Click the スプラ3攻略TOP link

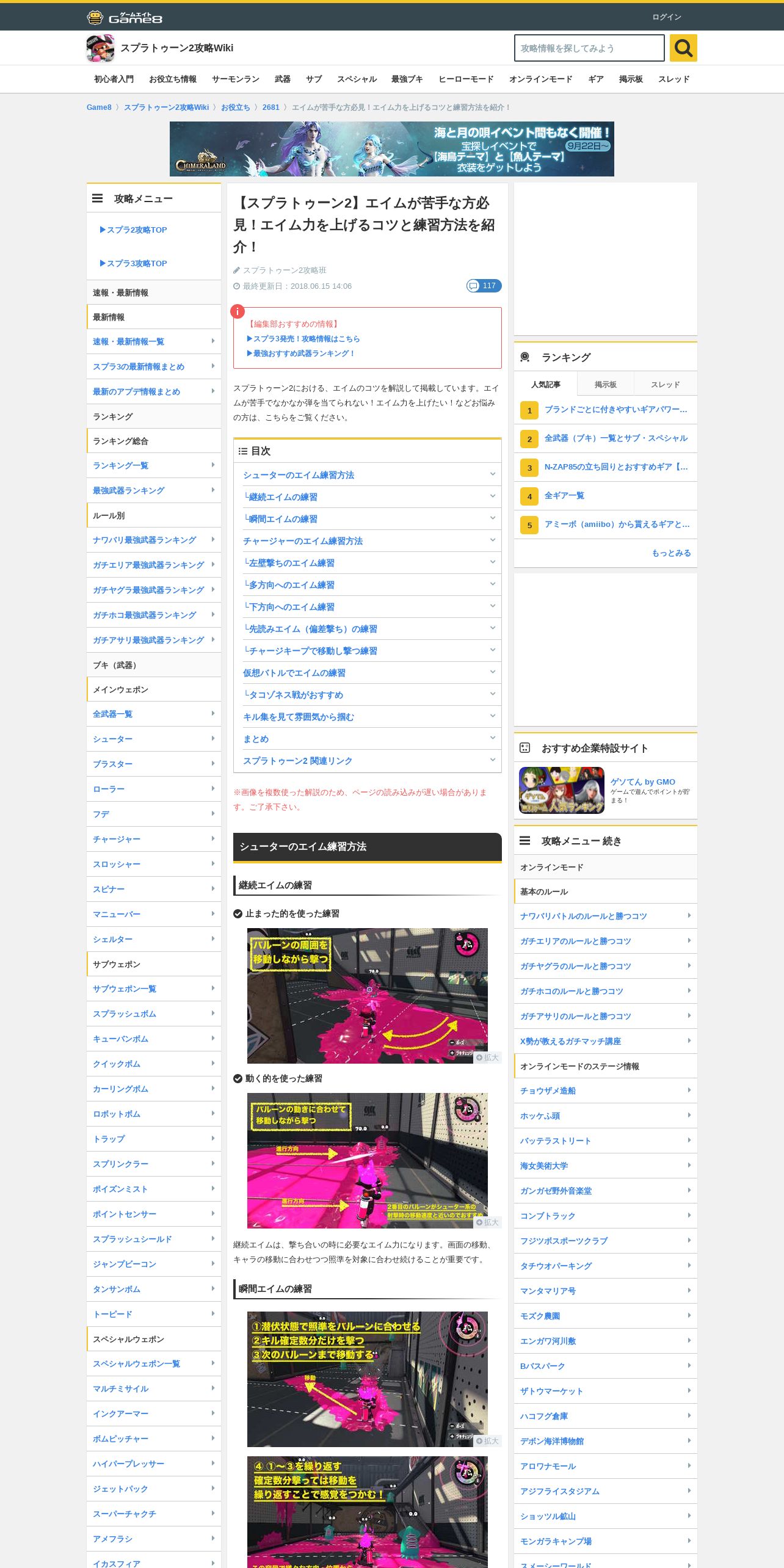pos(133,263)
